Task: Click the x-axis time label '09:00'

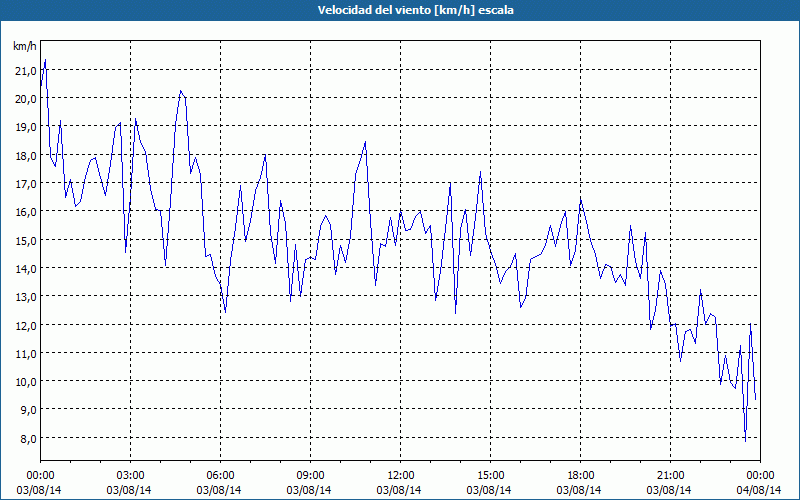Action: [x=310, y=476]
